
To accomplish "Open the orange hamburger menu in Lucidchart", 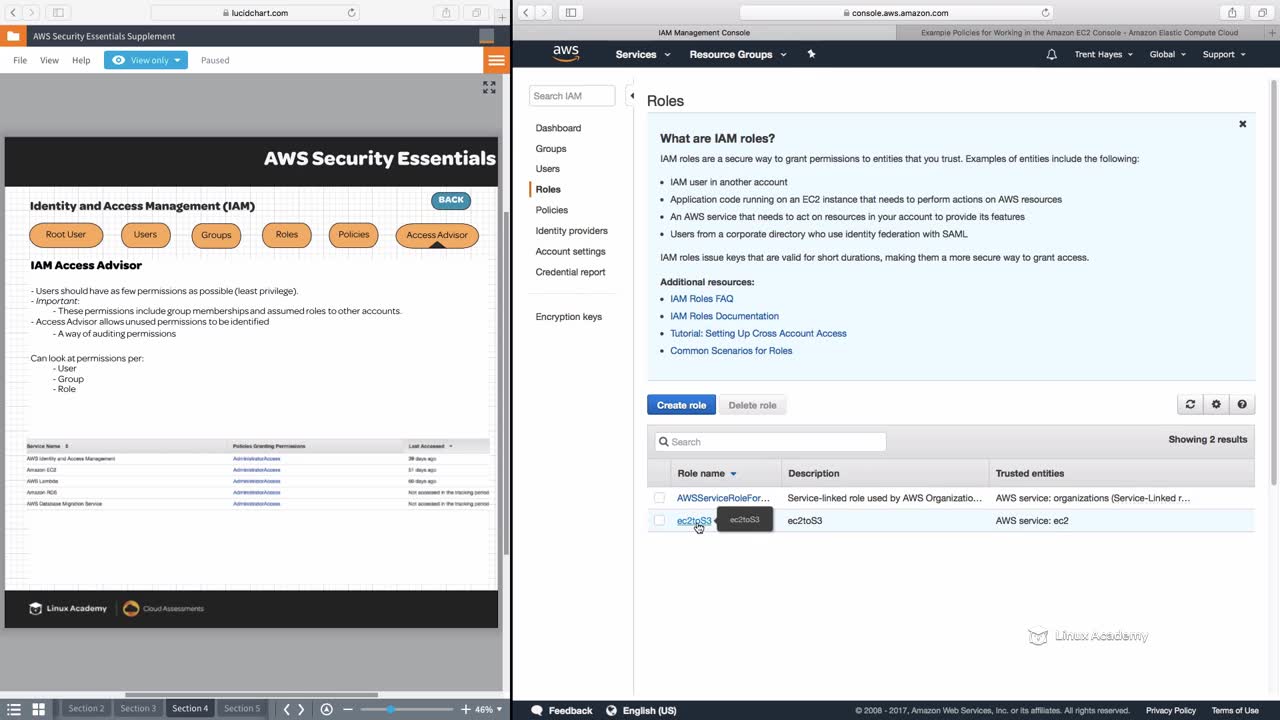I will click(496, 60).
